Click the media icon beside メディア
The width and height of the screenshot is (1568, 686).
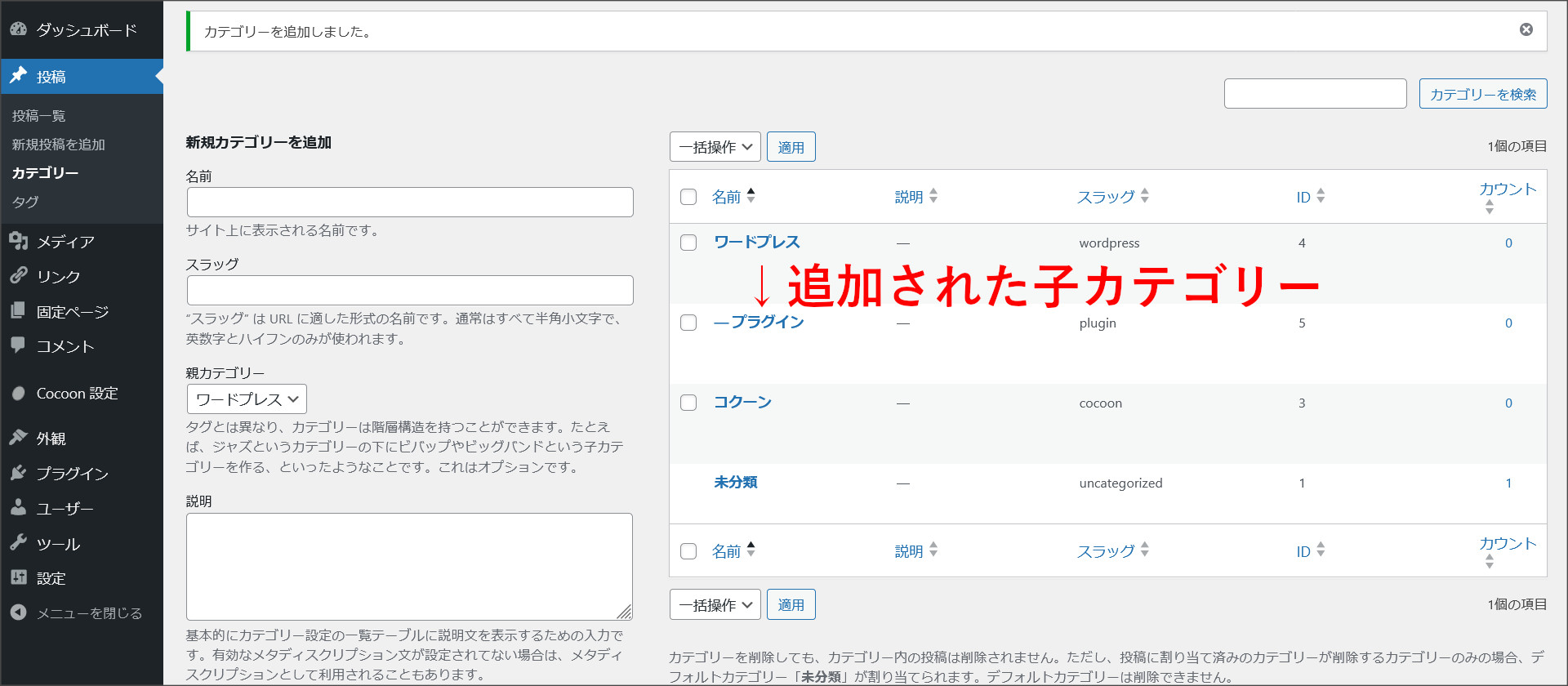18,241
